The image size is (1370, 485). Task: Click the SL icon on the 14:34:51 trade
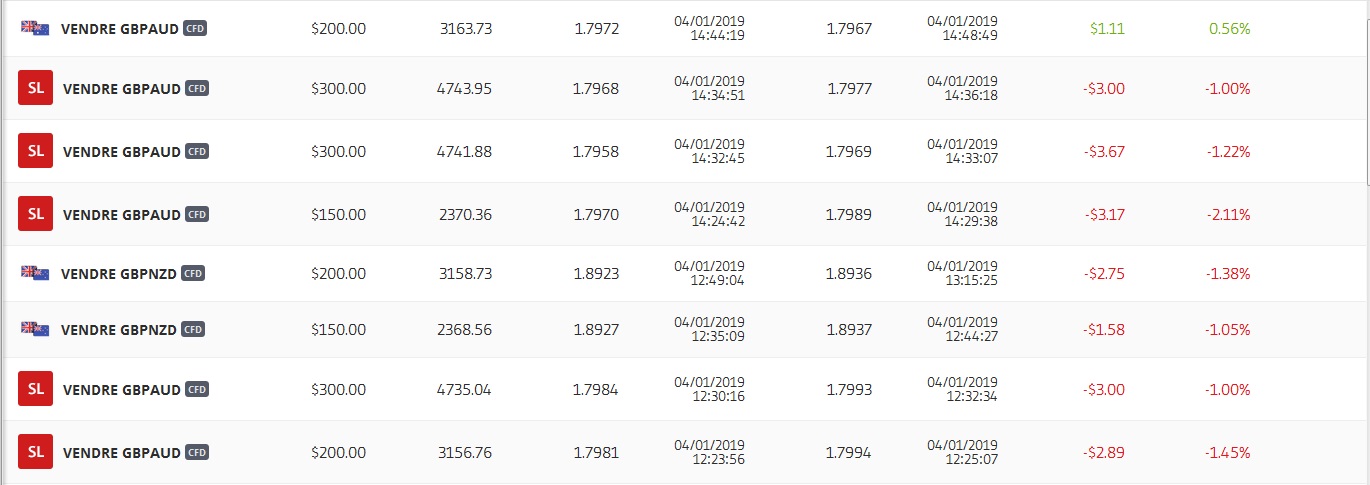[35, 88]
